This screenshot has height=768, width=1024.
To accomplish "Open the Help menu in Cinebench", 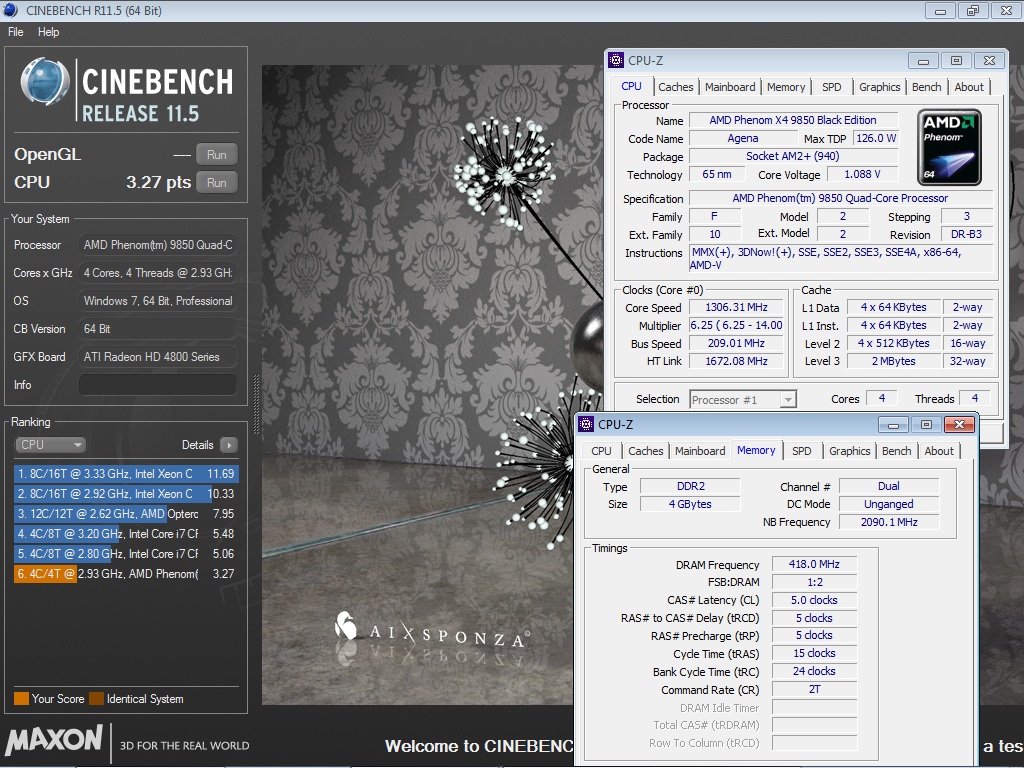I will 48,32.
